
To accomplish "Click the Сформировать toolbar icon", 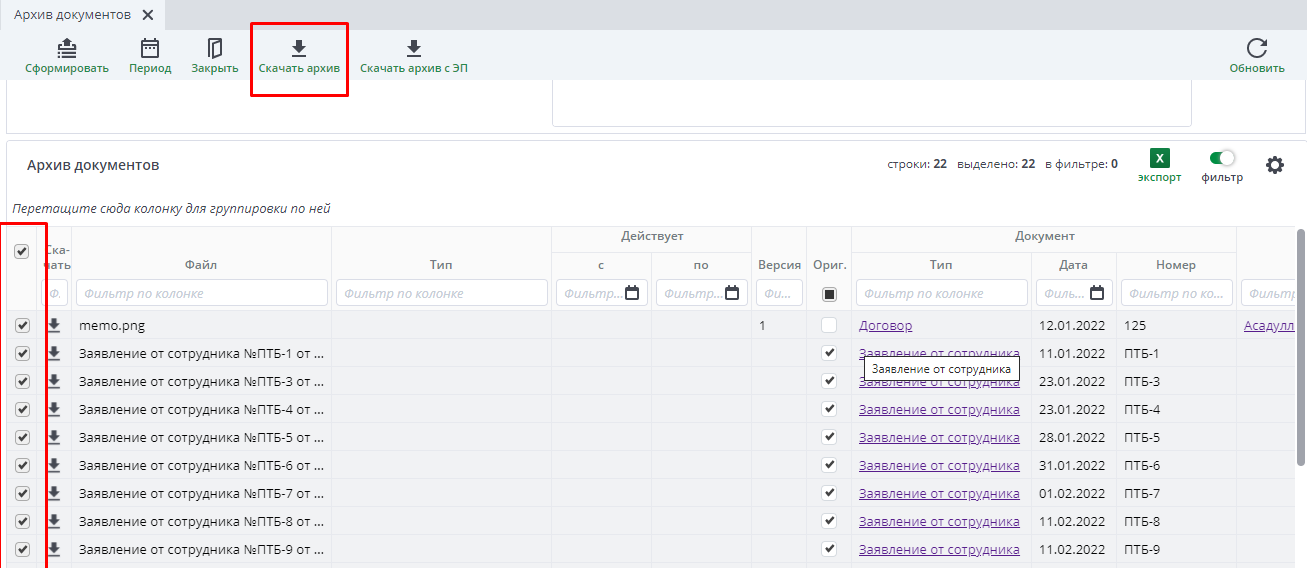I will pyautogui.click(x=66, y=49).
